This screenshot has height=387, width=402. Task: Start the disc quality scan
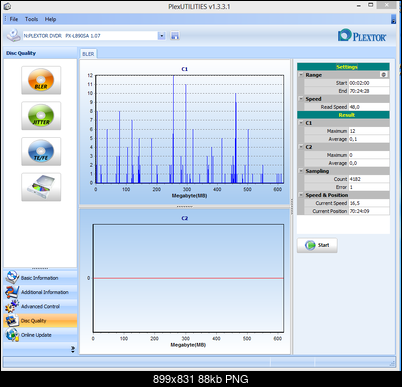(x=317, y=245)
